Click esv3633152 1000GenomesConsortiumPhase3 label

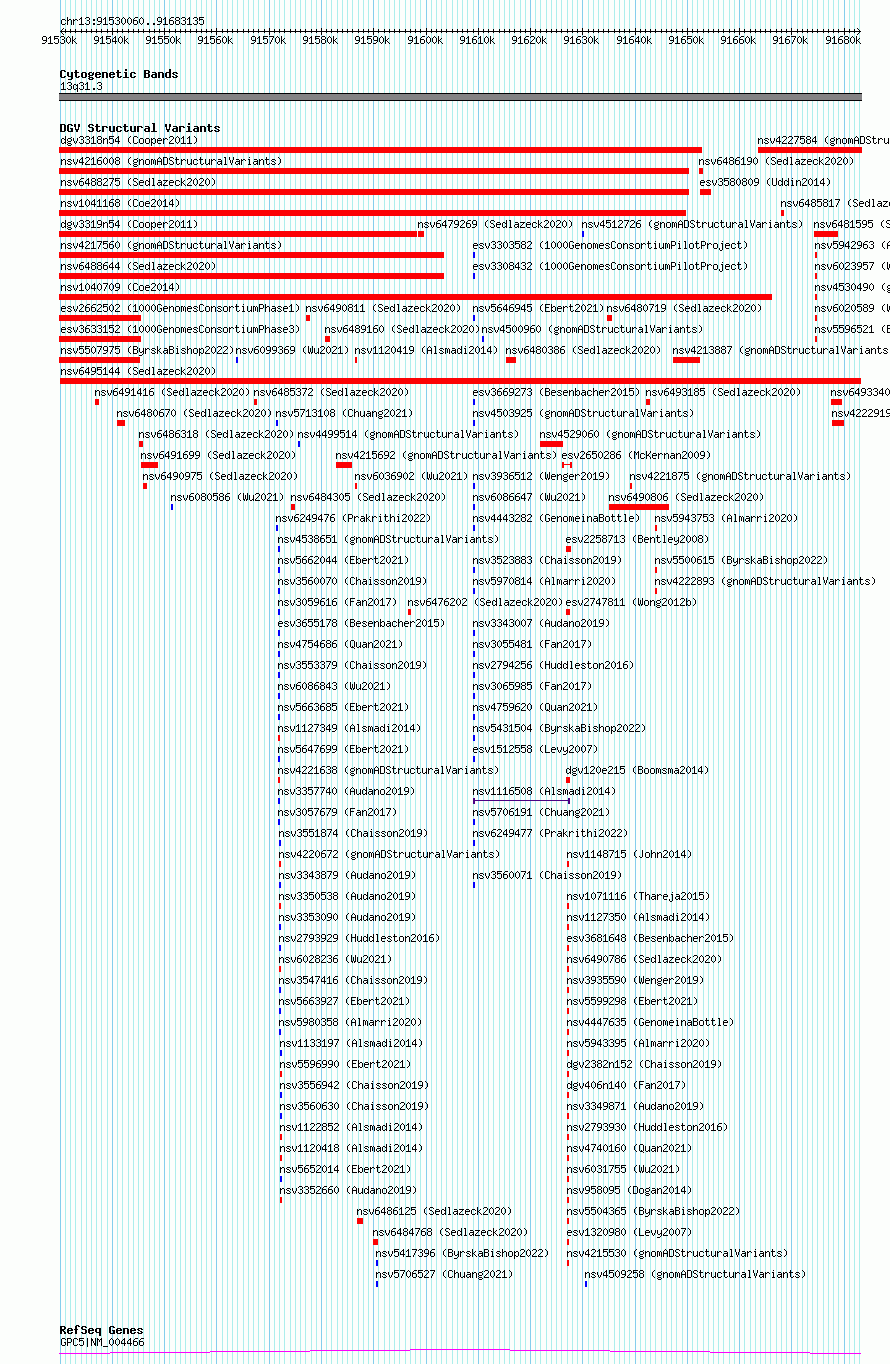tap(180, 329)
